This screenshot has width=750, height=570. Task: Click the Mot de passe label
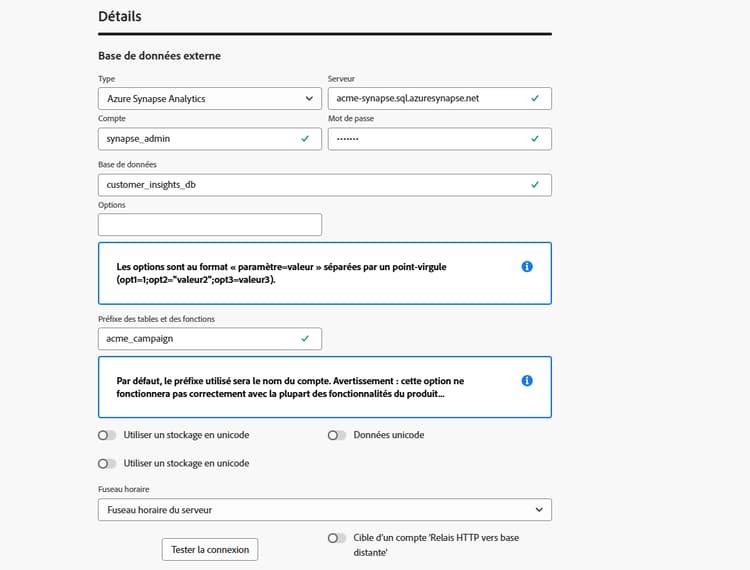[x=351, y=119]
